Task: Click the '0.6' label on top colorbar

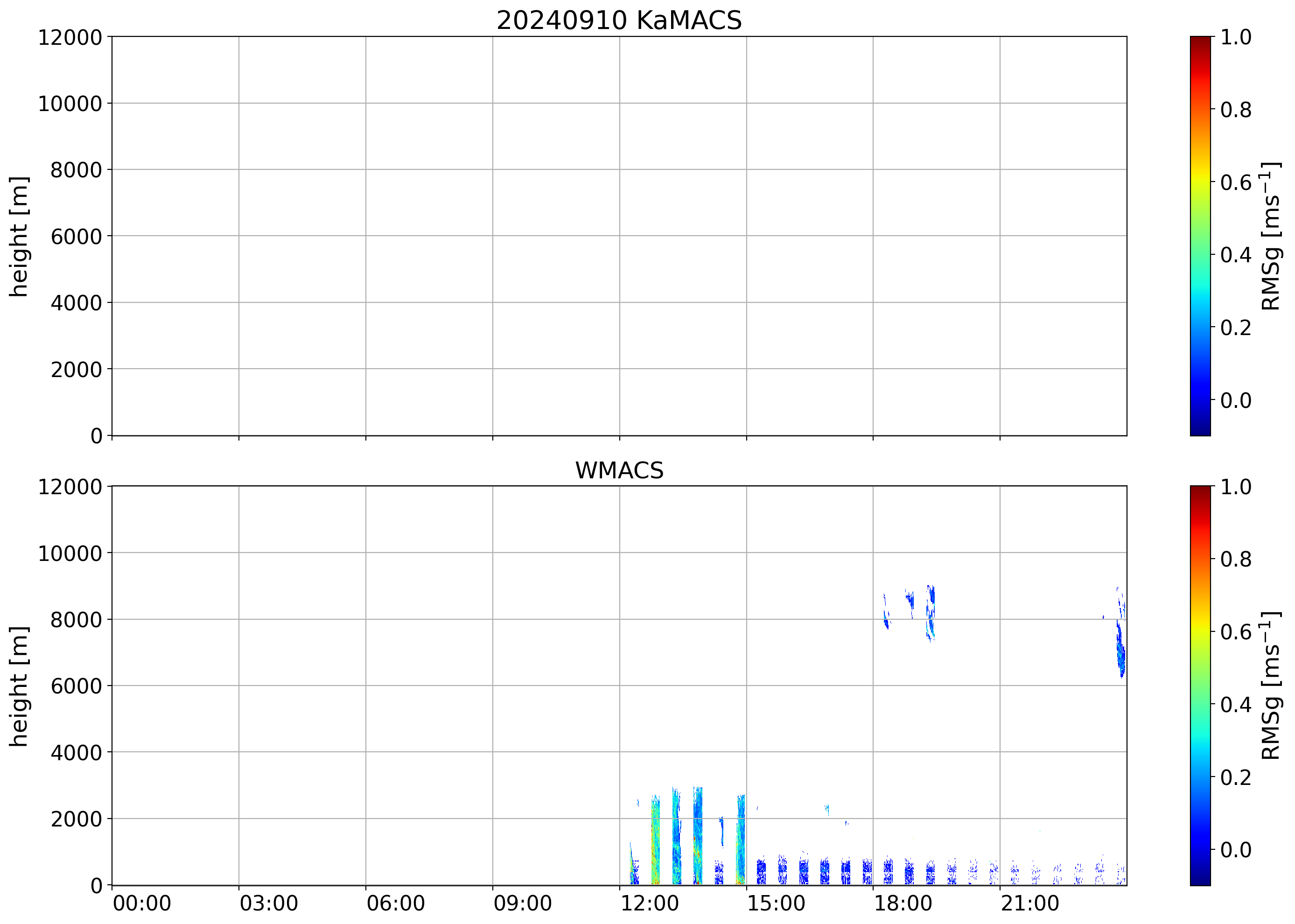Action: tap(1235, 182)
